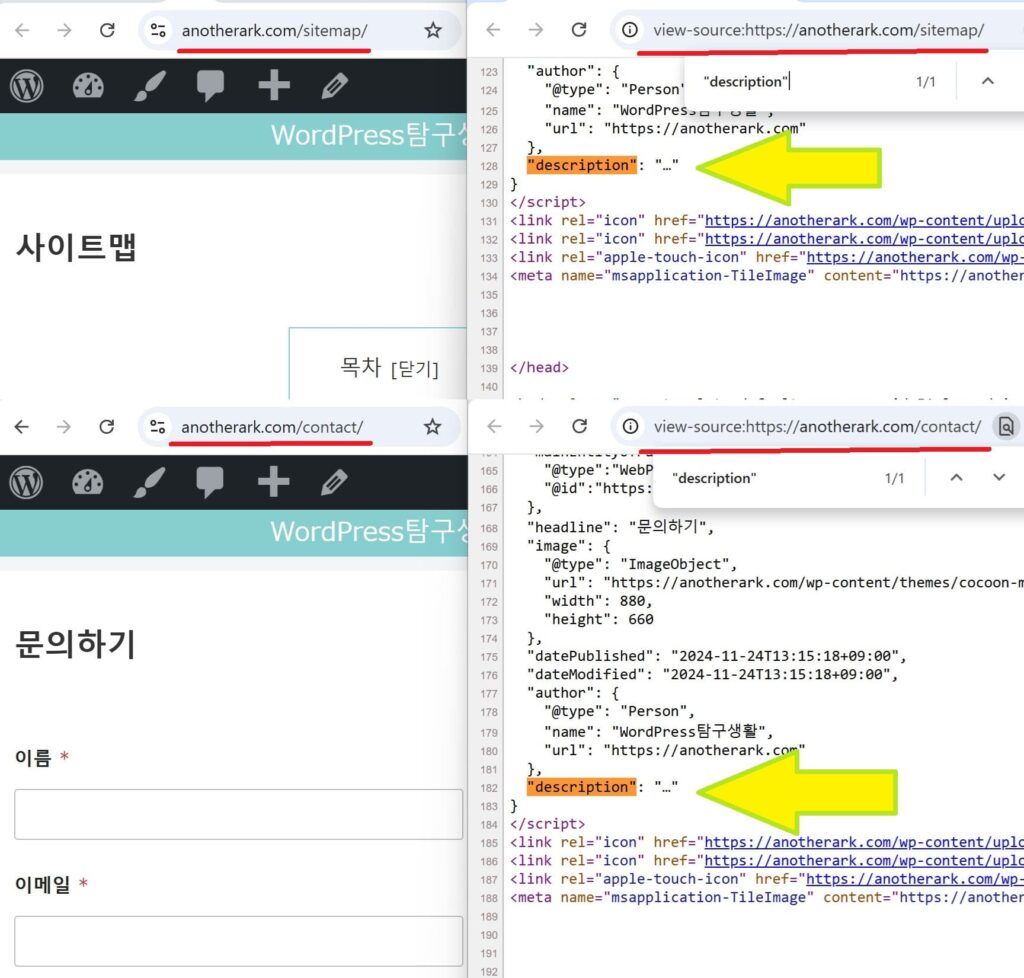Screen dimensions: 1024x978
Task: Open customize brush icon on sitemap admin bar
Action: tap(150, 86)
